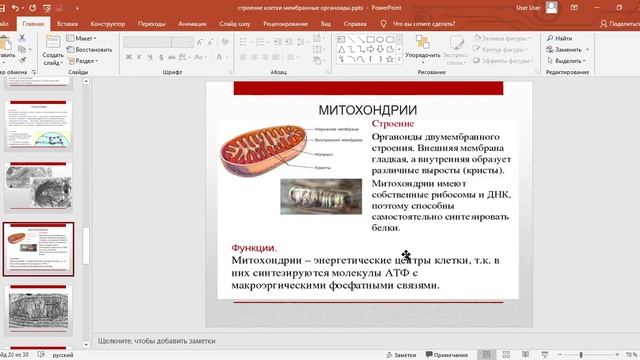Open the Макет layout dropdown
The width and height of the screenshot is (640, 360).
pos(82,38)
